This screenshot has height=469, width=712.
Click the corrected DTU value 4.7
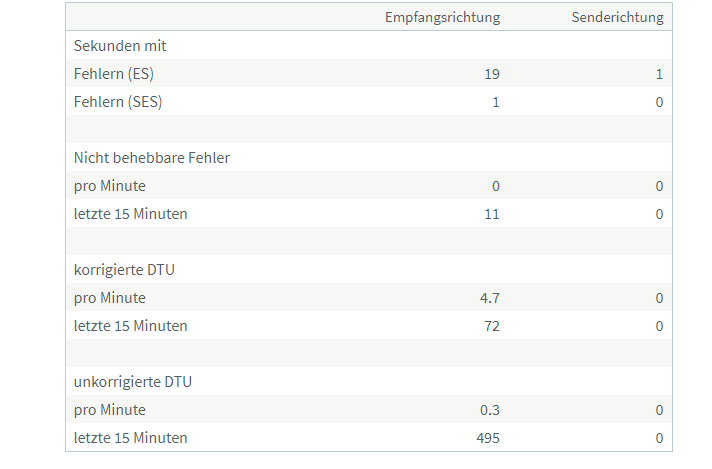pos(490,298)
